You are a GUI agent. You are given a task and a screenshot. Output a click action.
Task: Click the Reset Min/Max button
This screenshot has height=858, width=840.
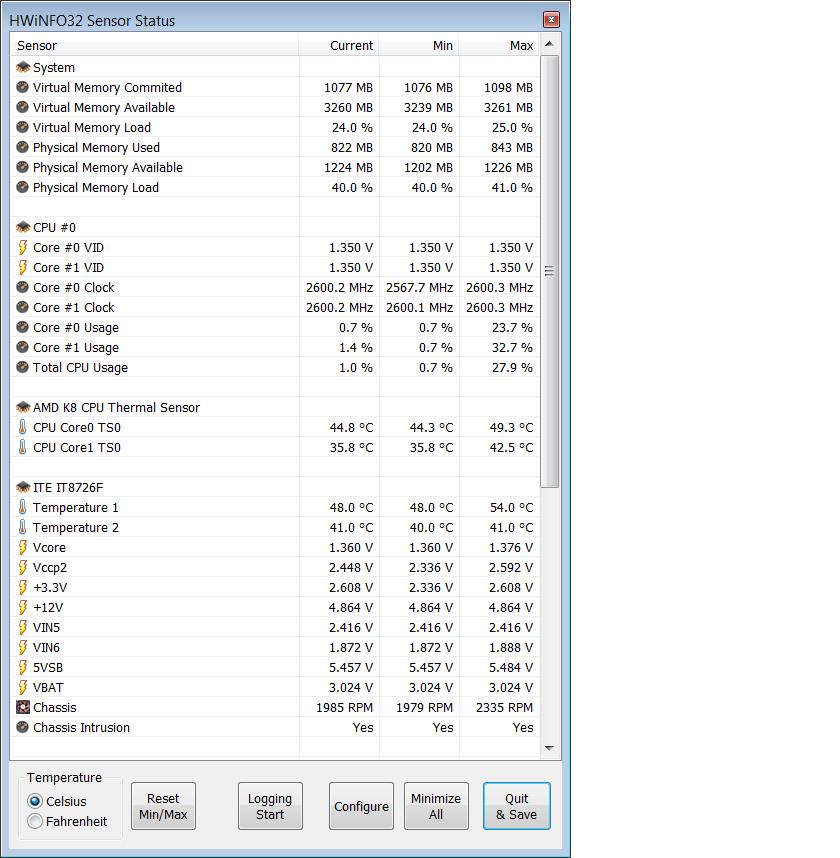coord(163,806)
